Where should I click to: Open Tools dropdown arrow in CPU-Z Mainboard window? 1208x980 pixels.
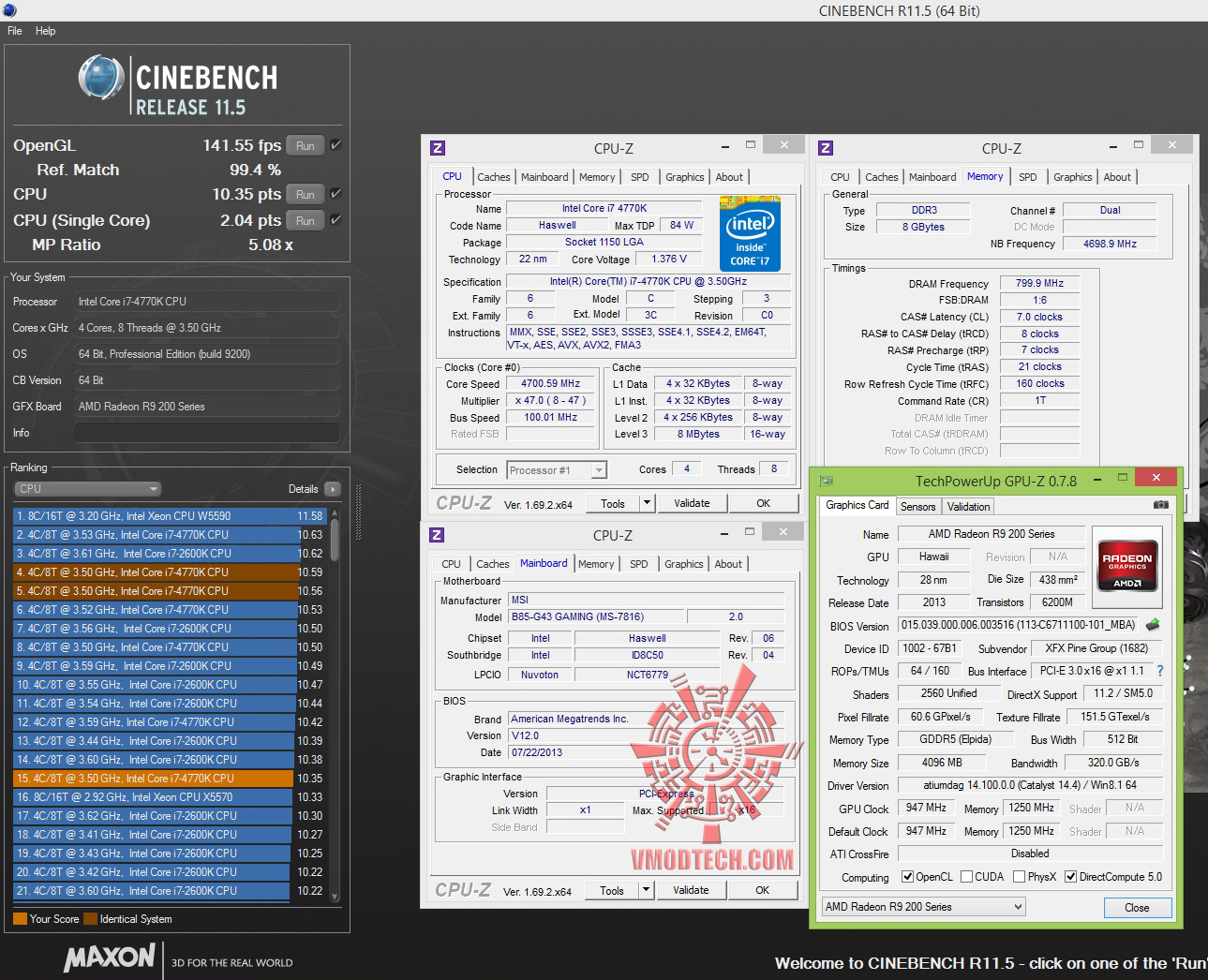[x=646, y=890]
